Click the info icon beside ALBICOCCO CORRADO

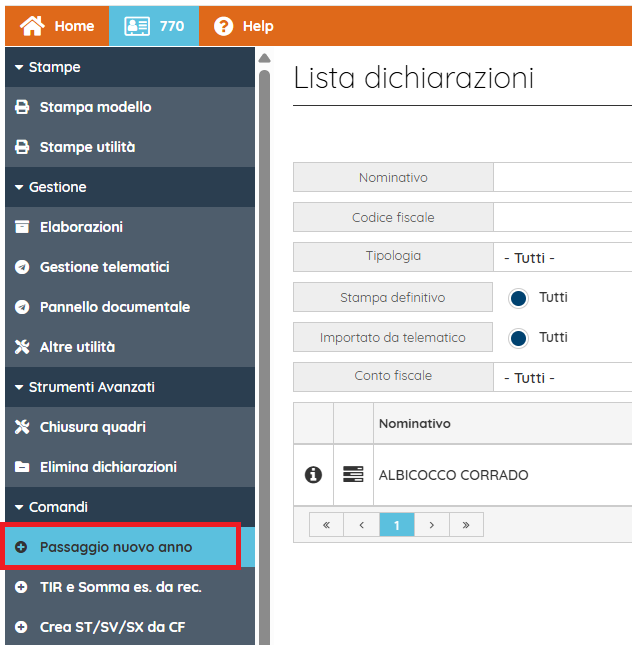click(x=313, y=475)
